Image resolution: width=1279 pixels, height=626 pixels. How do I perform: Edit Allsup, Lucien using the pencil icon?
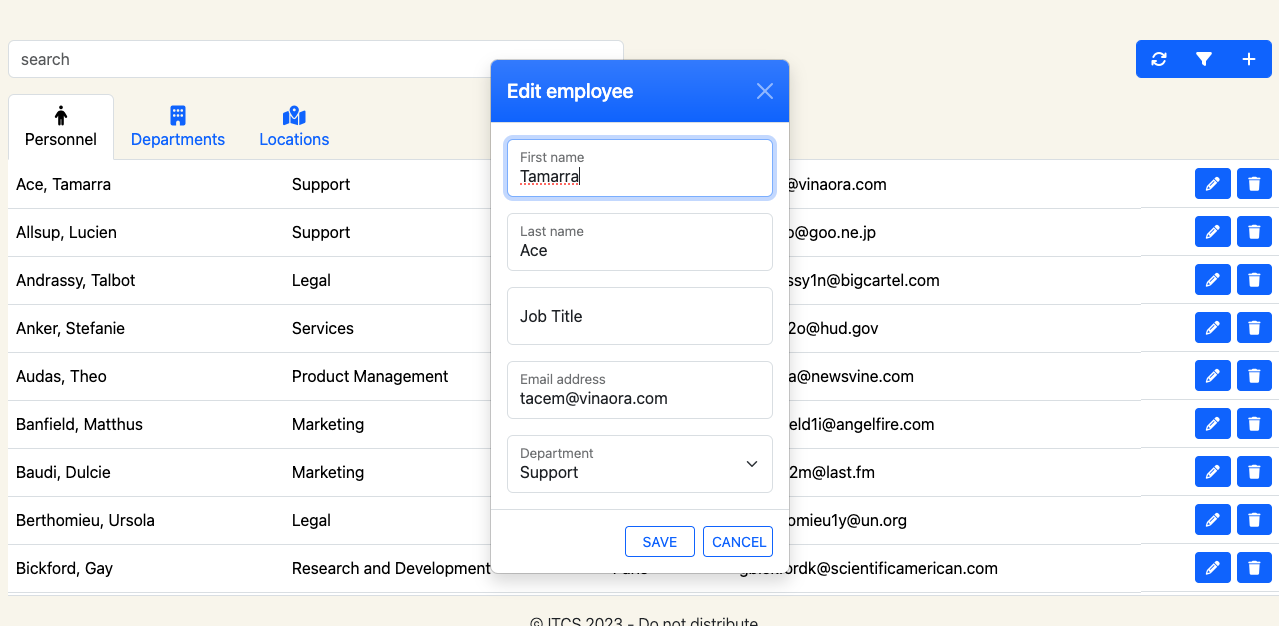[1212, 232]
